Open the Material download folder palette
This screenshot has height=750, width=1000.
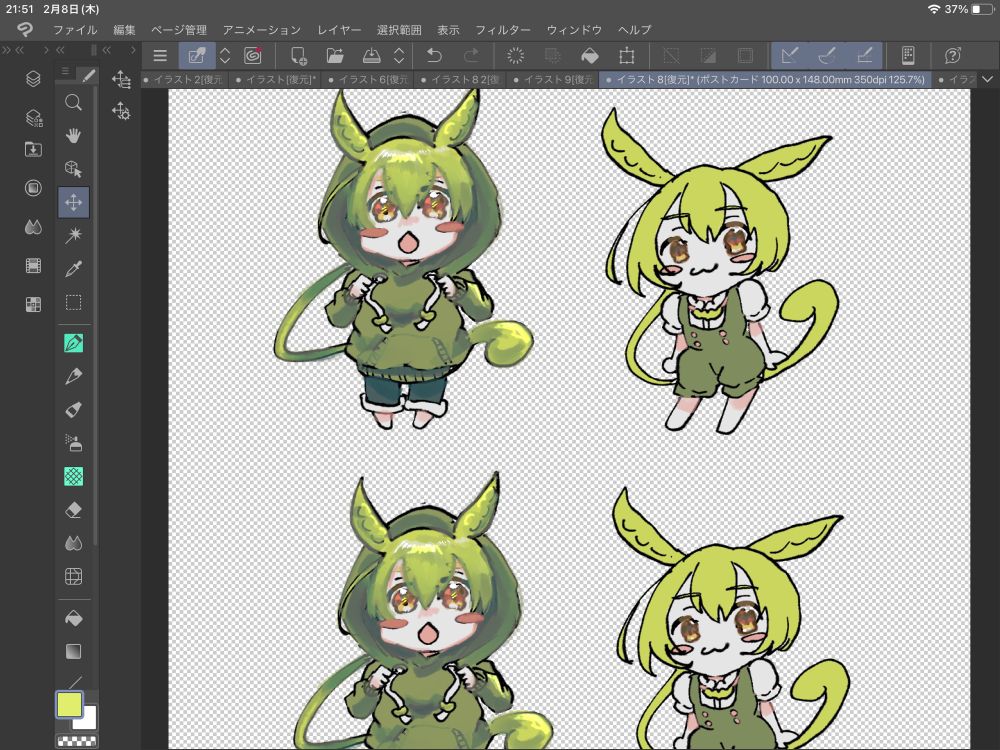pyautogui.click(x=33, y=149)
